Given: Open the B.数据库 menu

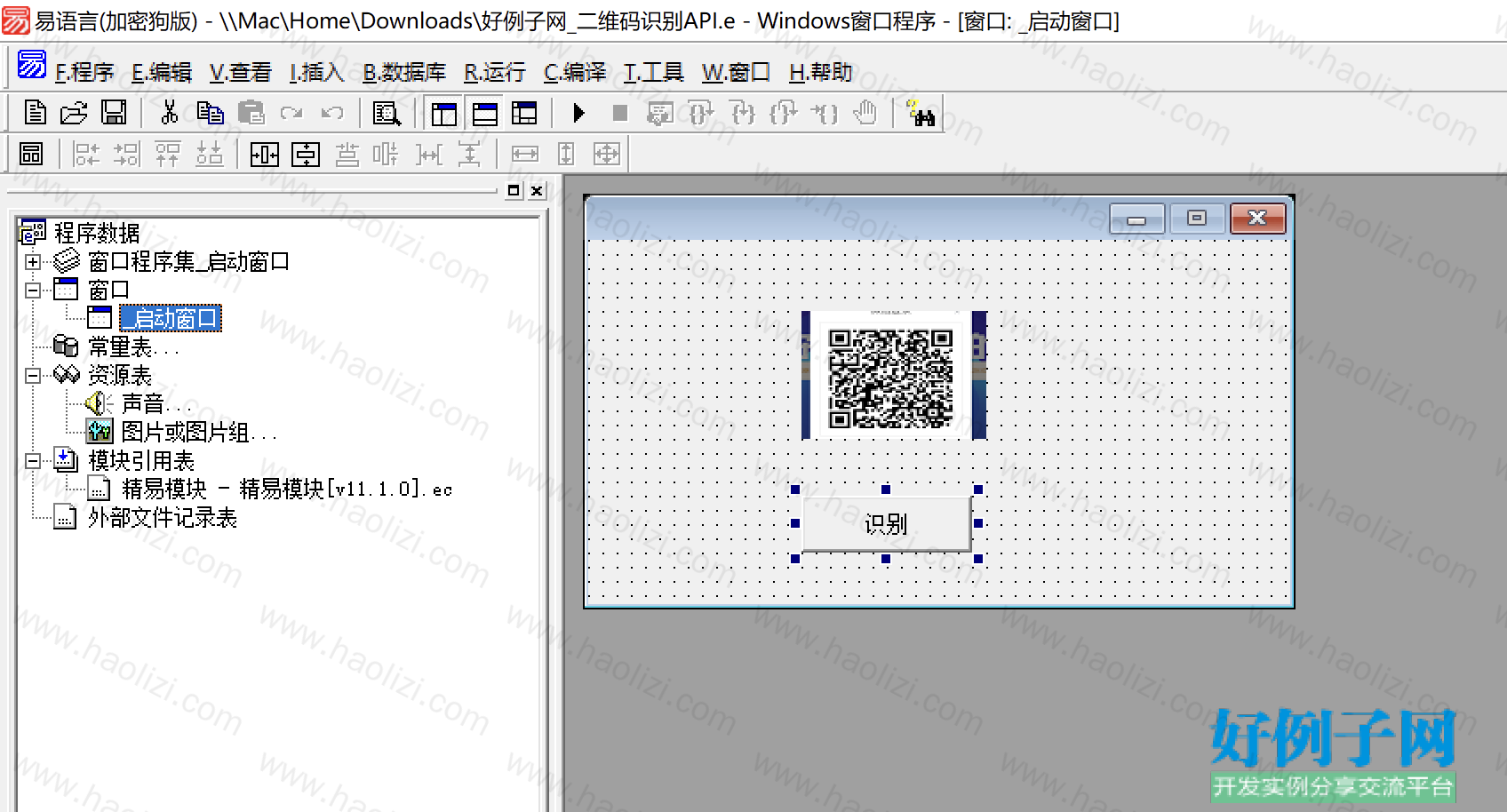Looking at the screenshot, I should tap(404, 72).
